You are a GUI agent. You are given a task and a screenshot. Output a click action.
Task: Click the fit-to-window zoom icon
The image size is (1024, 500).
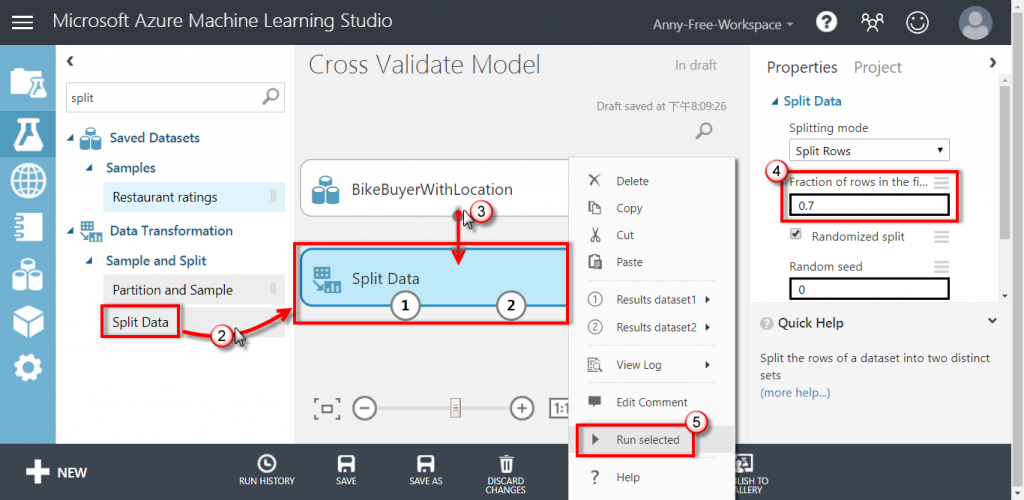(x=327, y=409)
